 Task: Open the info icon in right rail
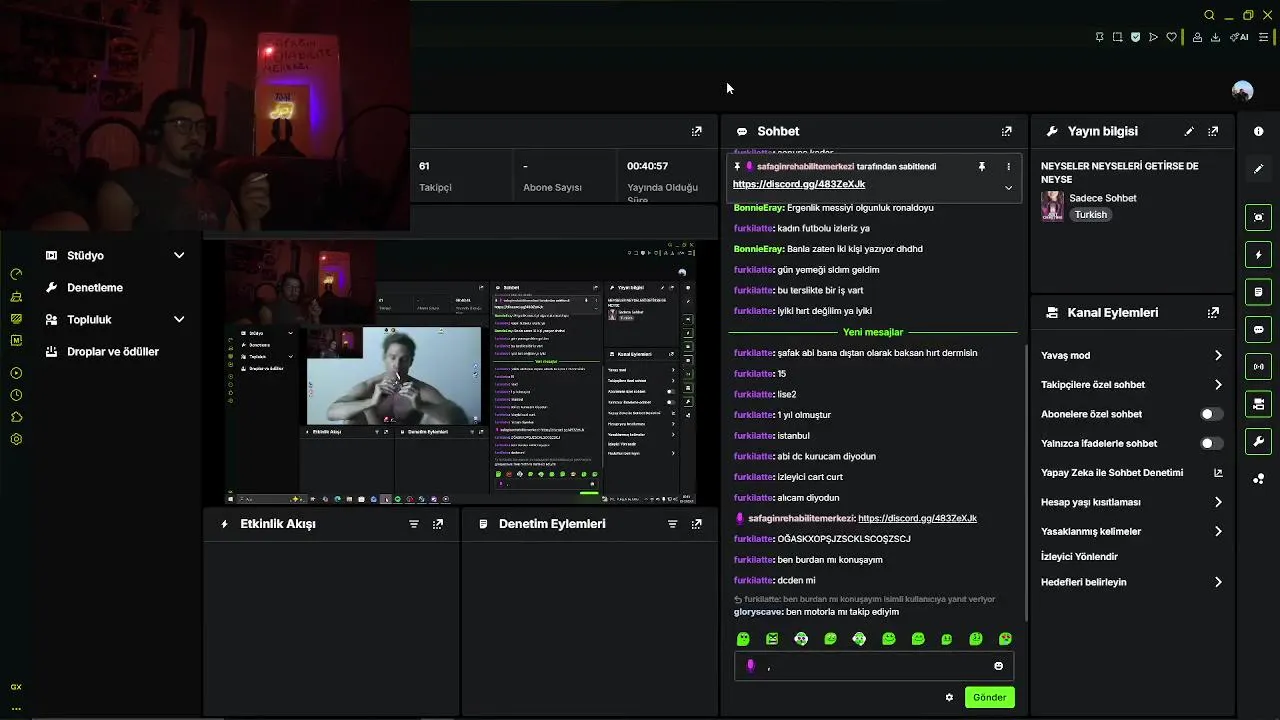(1258, 131)
